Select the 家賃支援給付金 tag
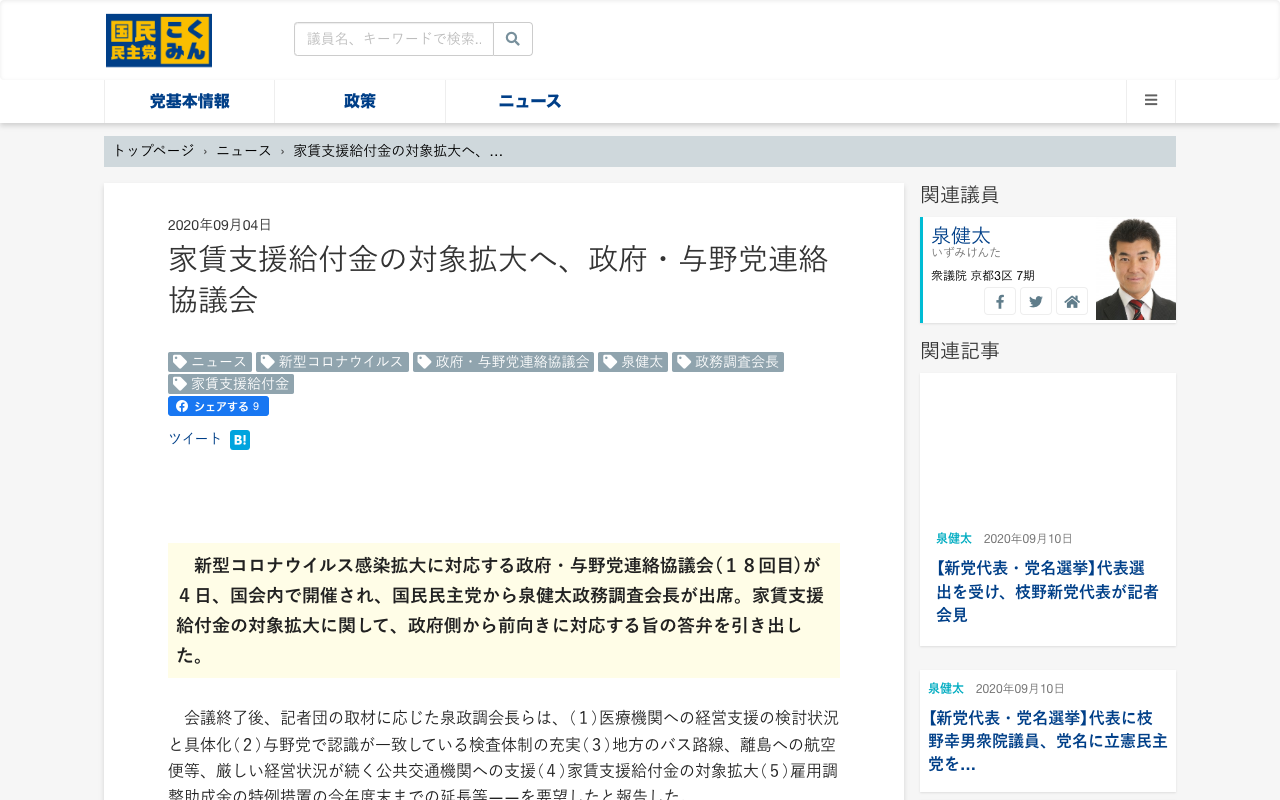 pyautogui.click(x=231, y=384)
